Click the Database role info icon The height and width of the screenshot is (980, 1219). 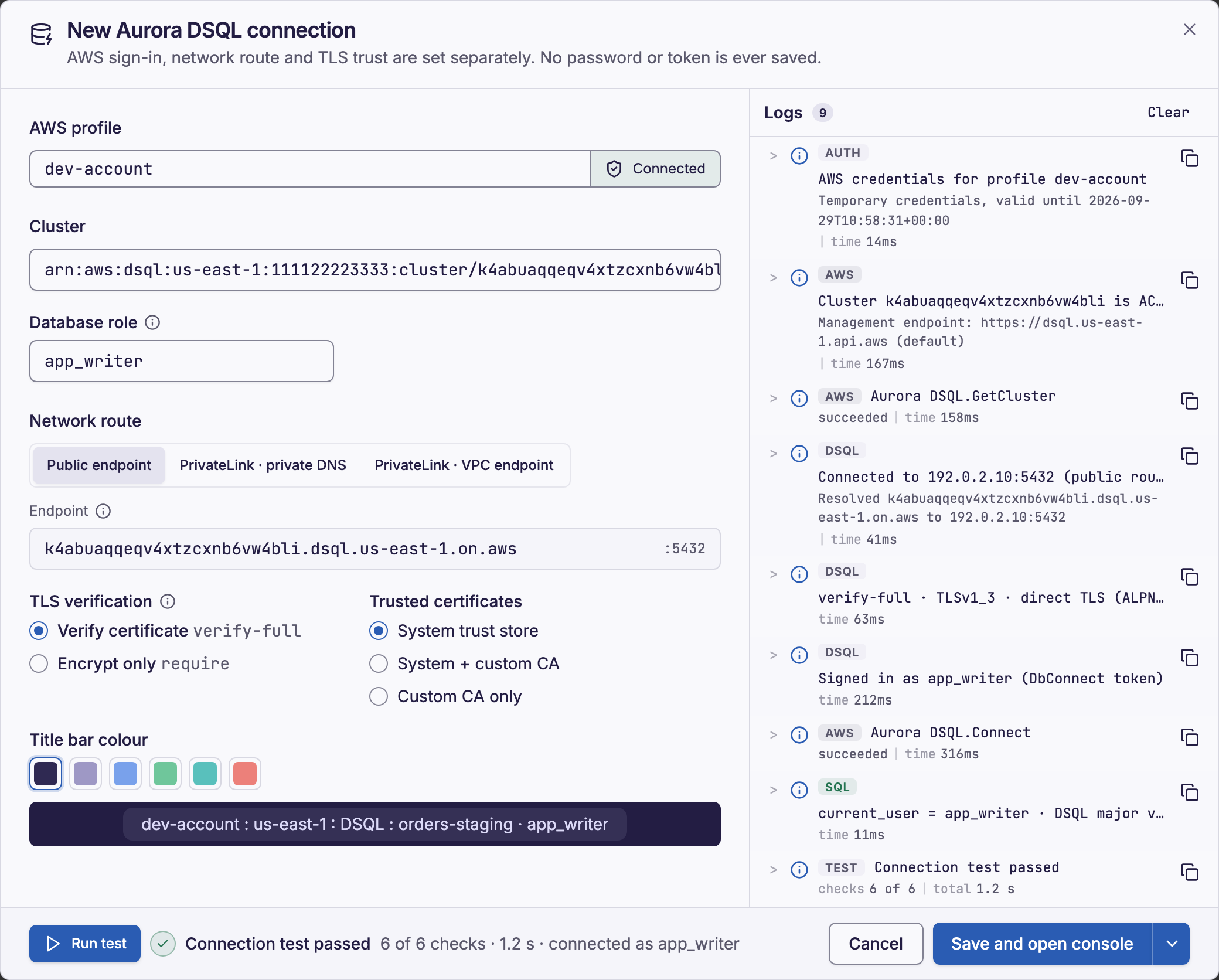click(152, 322)
